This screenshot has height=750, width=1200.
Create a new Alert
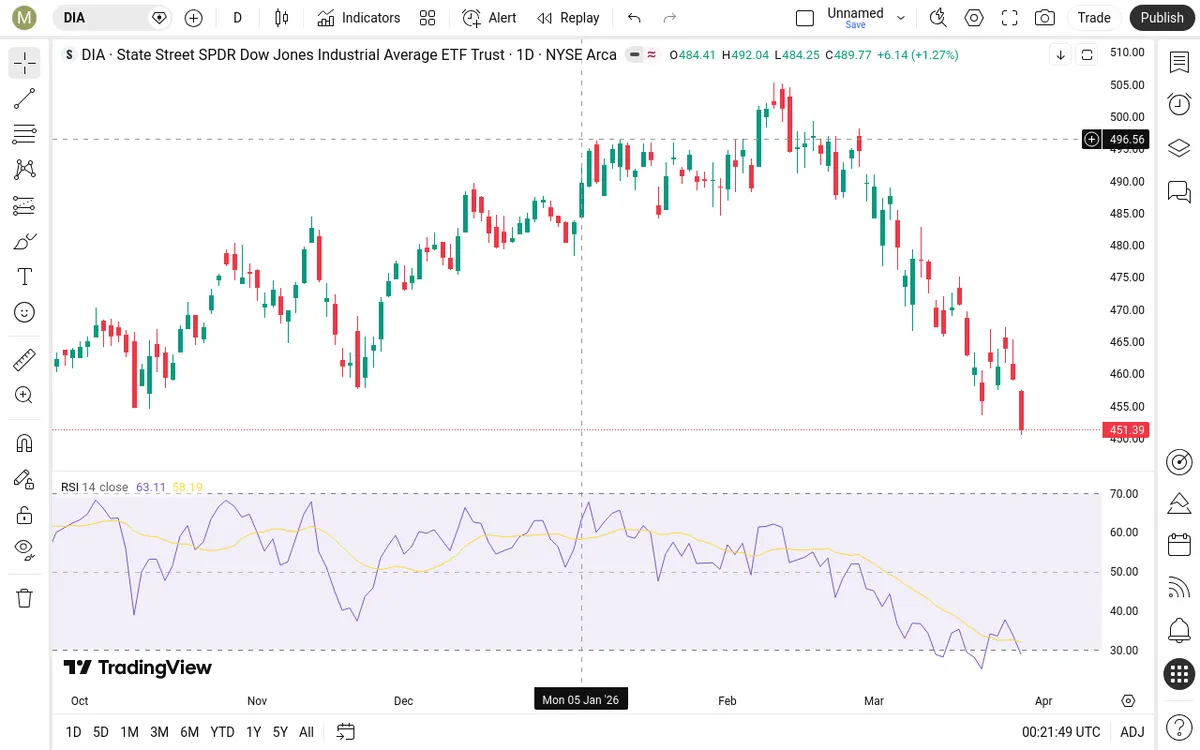[490, 17]
